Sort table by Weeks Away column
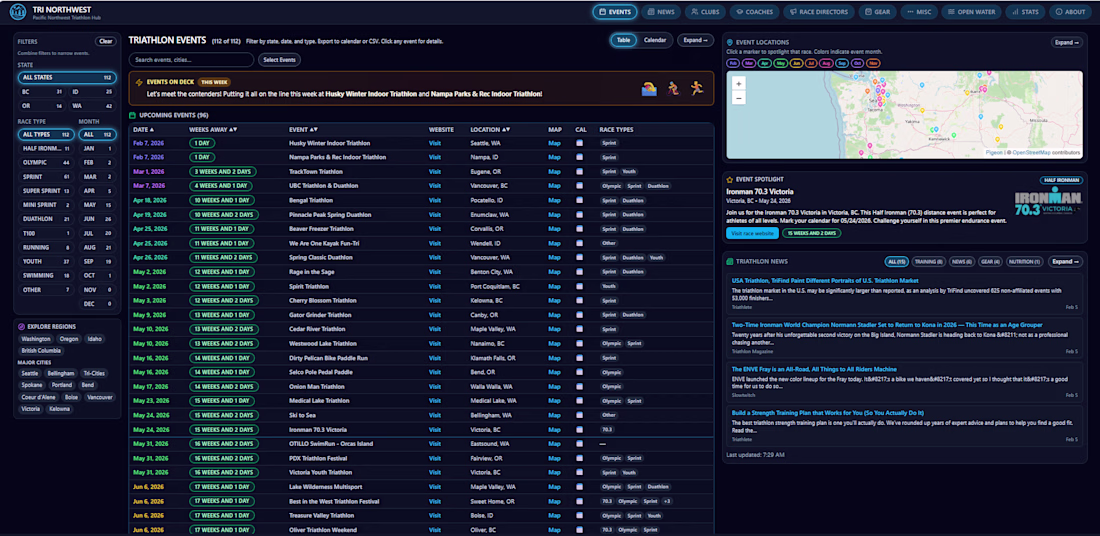Viewport: 1100px width, 536px height. (213, 130)
